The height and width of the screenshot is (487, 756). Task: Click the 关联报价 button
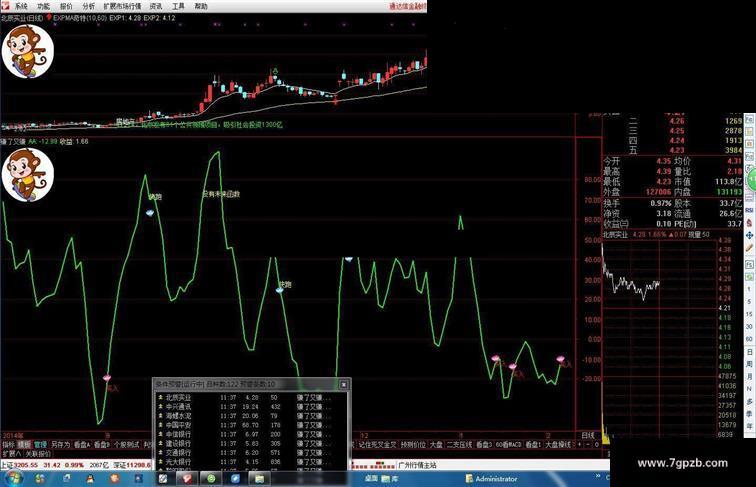point(38,454)
